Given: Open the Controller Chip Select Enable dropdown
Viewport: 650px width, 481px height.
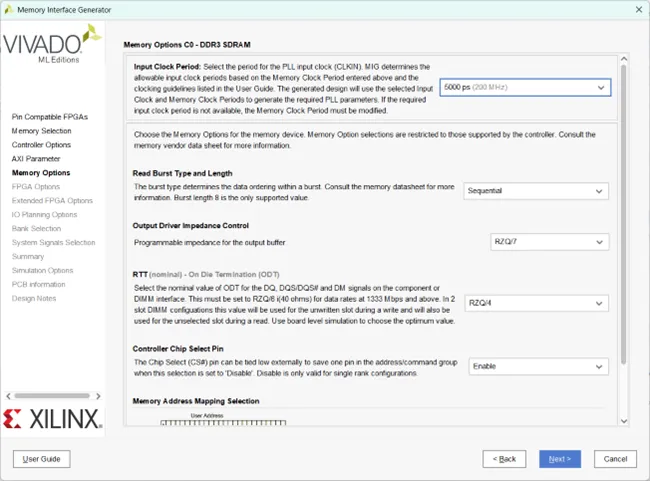Looking at the screenshot, I should click(538, 367).
